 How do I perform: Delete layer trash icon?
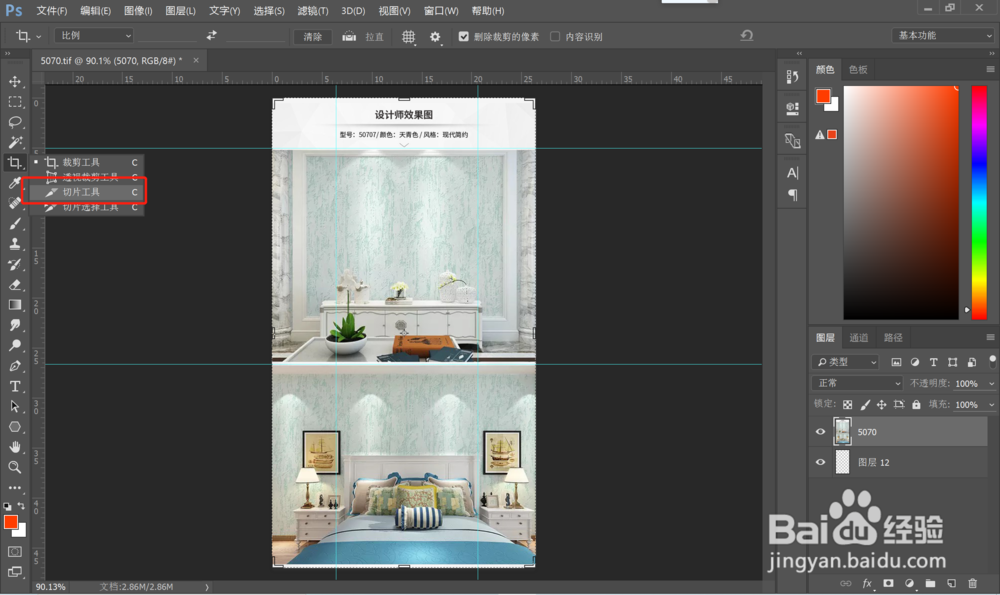[973, 583]
